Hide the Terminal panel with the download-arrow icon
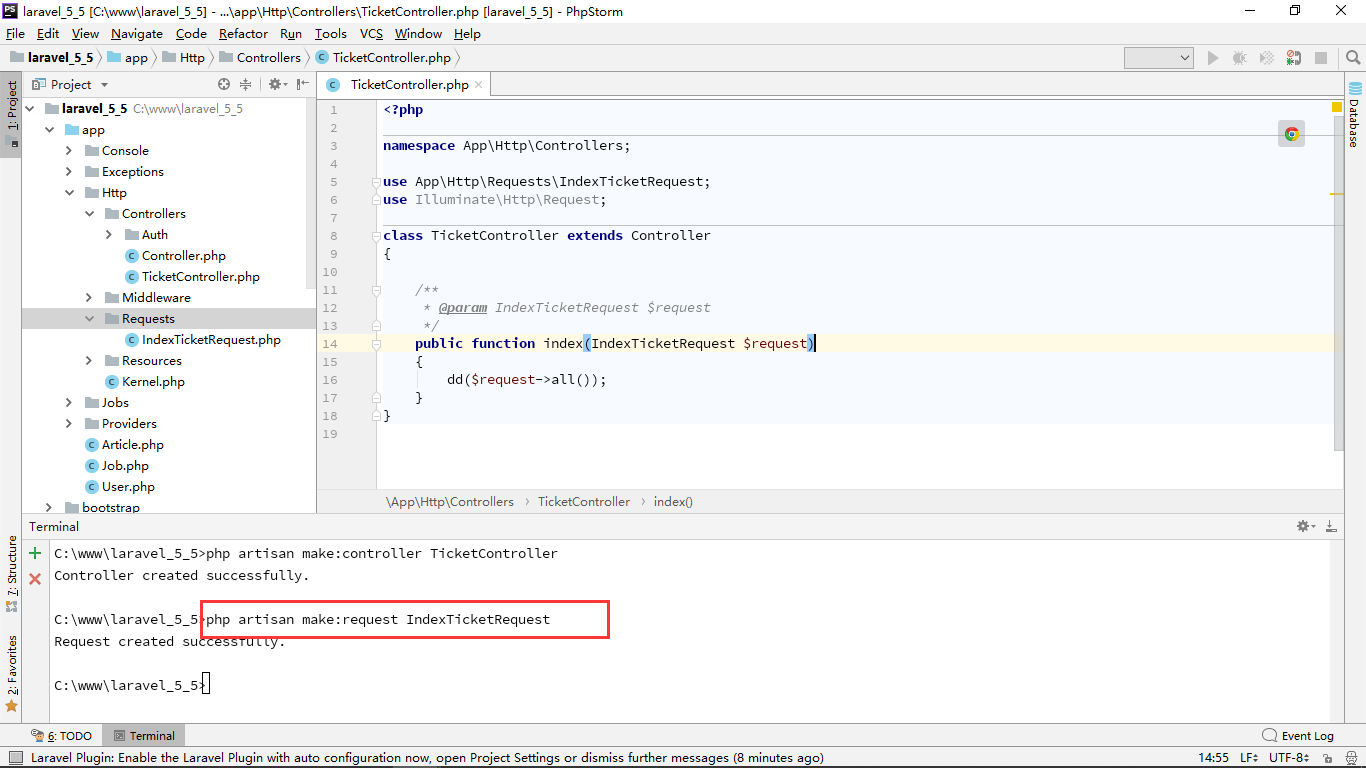The image size is (1366, 768). point(1331,526)
